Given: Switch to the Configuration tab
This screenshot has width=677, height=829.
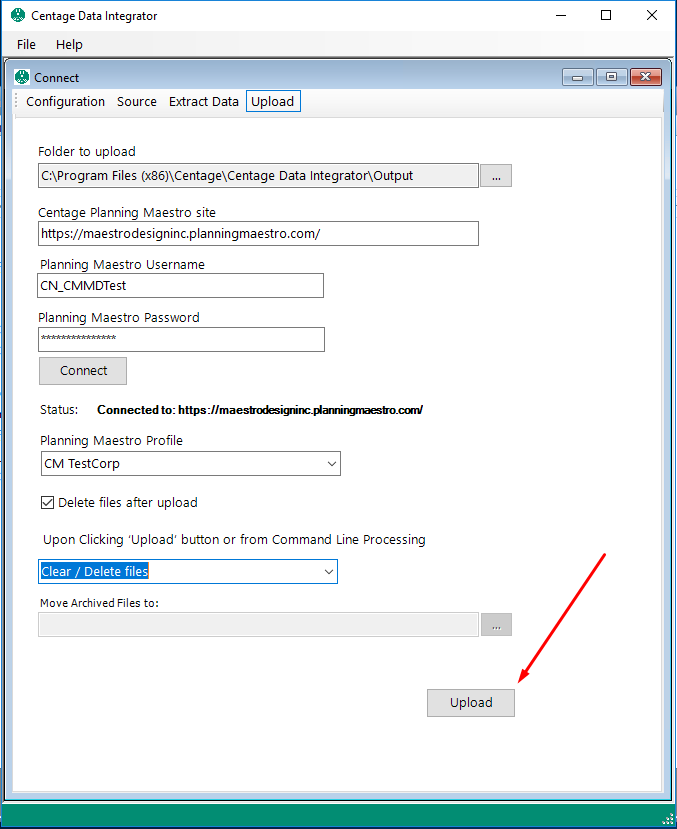Looking at the screenshot, I should pyautogui.click(x=66, y=102).
